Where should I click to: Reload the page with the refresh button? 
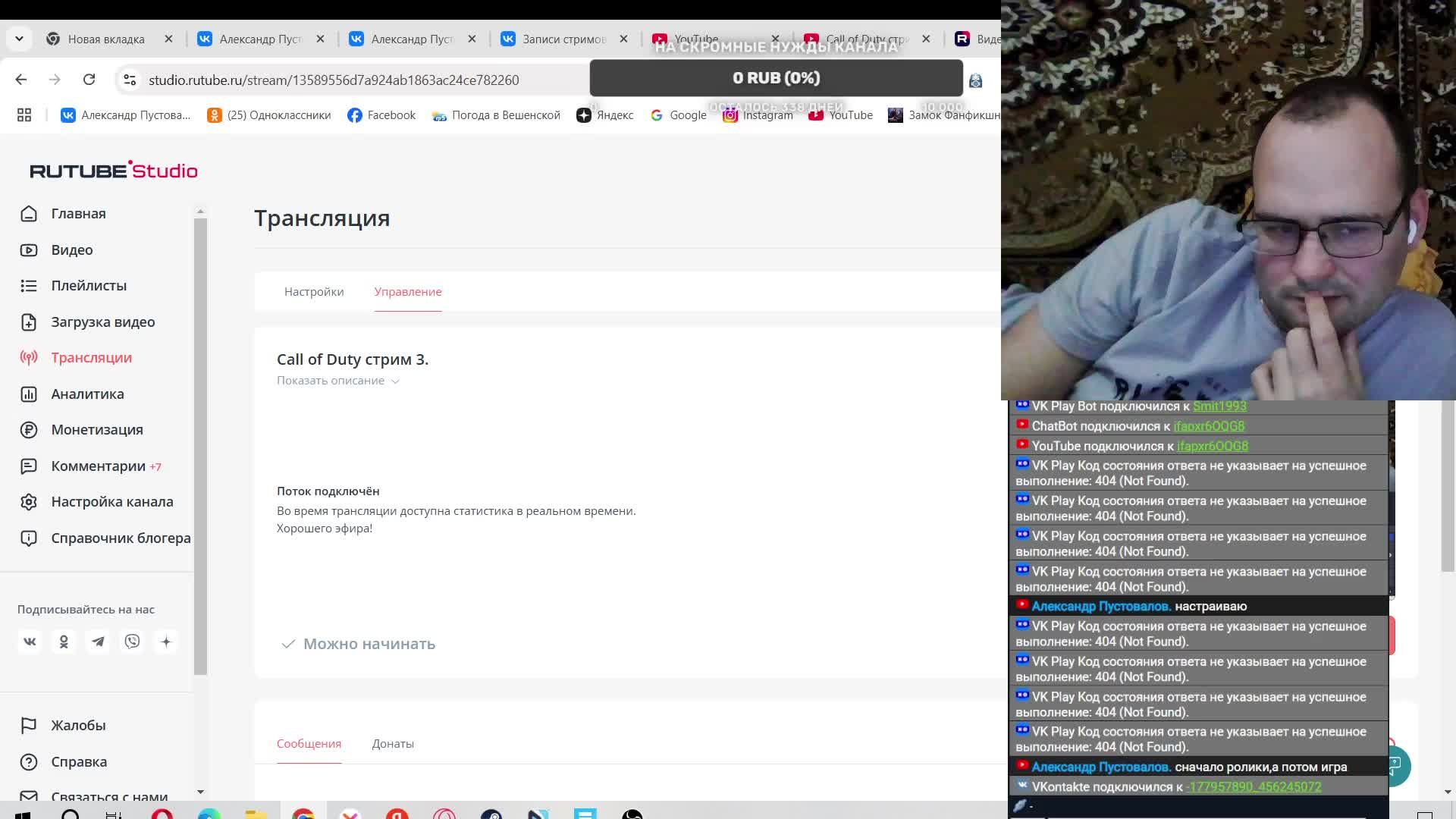89,80
